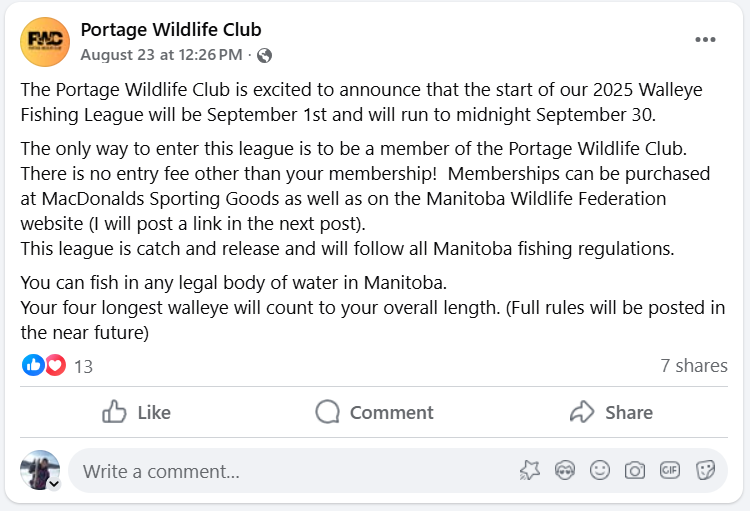Click the sparkle star comment icon

530,471
